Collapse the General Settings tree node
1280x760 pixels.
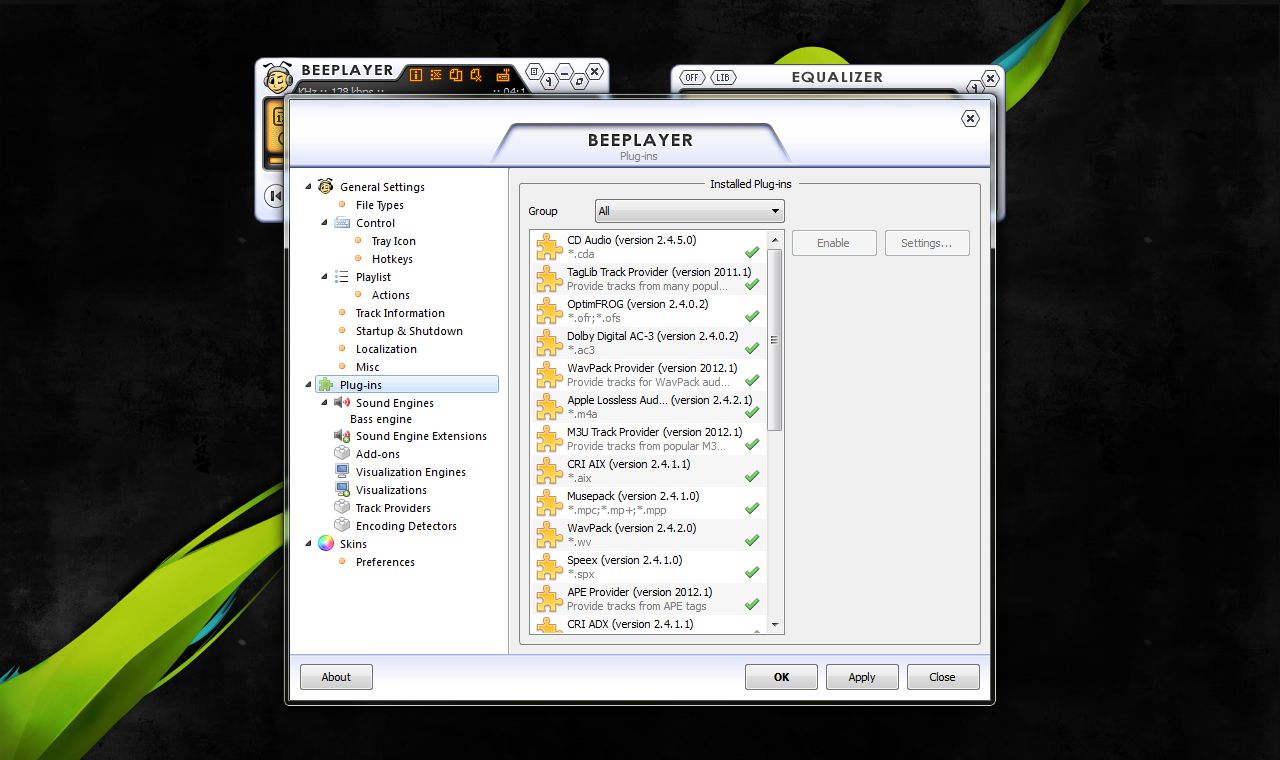tap(308, 187)
